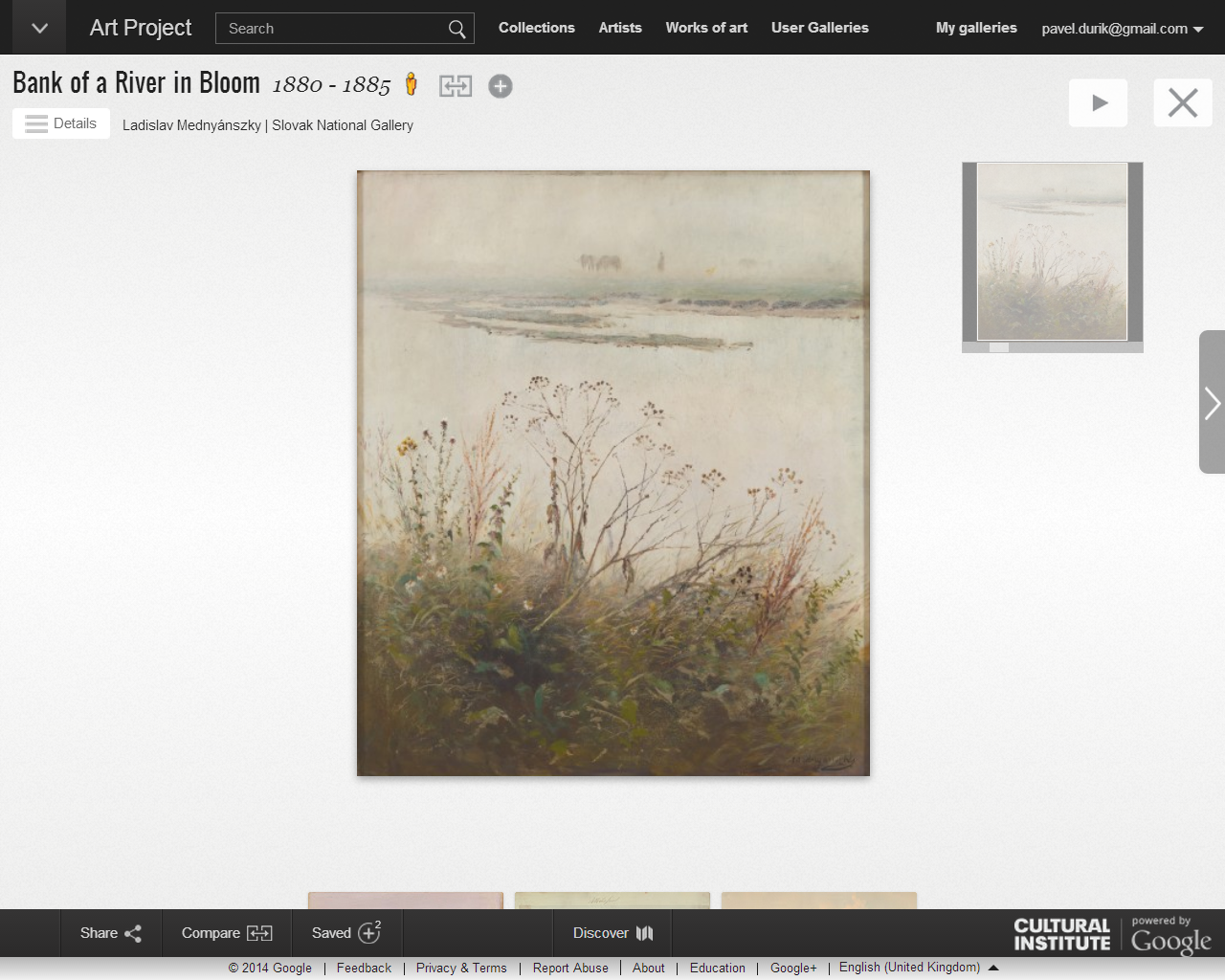Viewport: 1225px width, 980px height.
Task: Open the User Galleries menu
Action: click(x=820, y=28)
